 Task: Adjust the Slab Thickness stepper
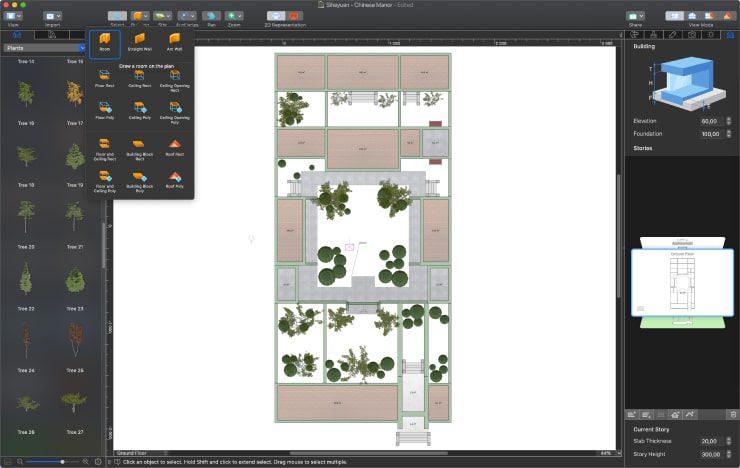click(x=729, y=441)
